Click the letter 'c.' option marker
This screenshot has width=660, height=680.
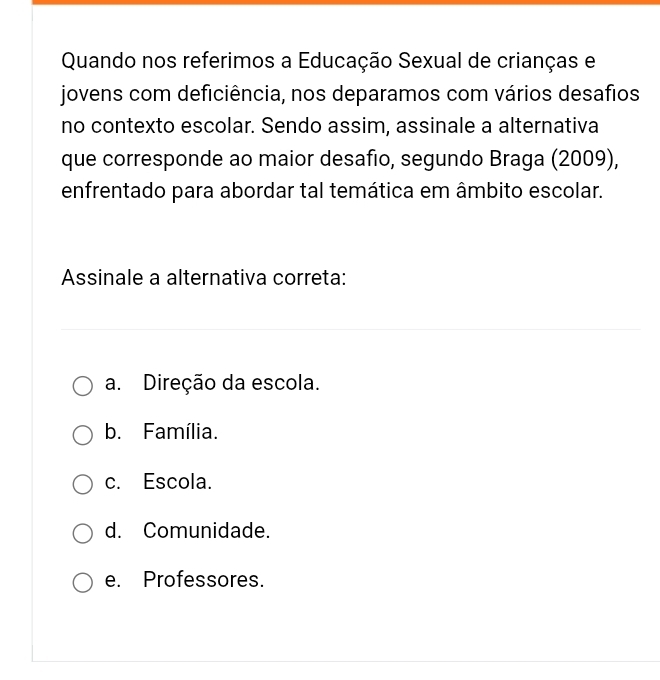coord(112,481)
